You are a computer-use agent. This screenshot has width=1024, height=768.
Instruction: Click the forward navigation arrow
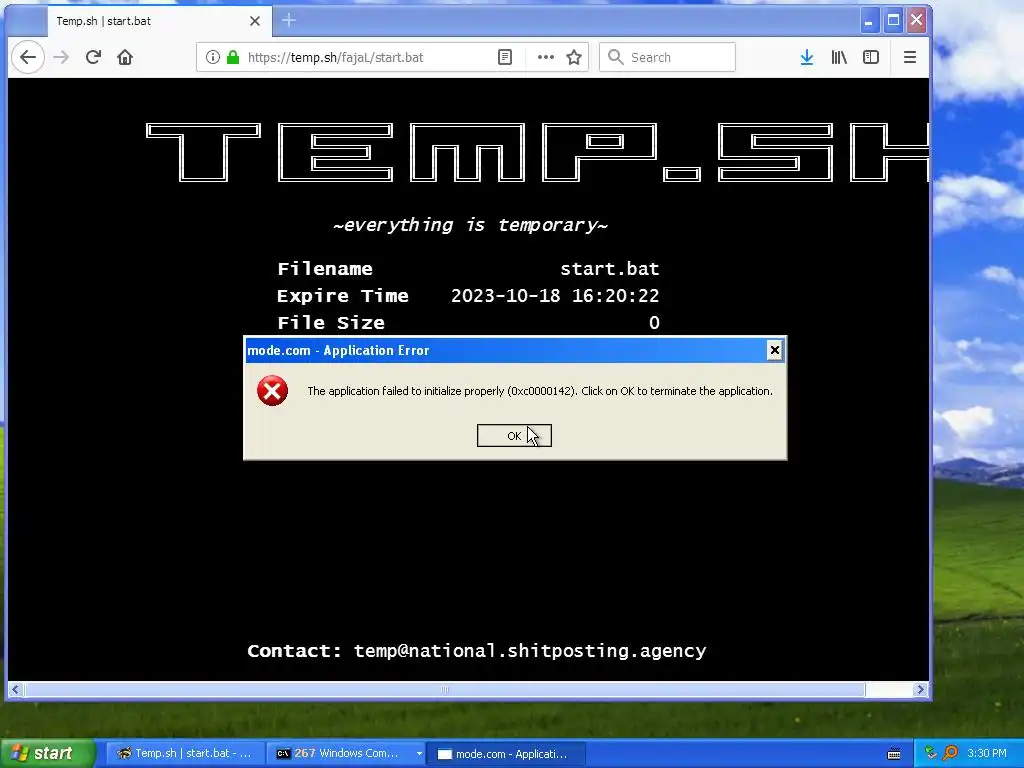[x=61, y=57]
